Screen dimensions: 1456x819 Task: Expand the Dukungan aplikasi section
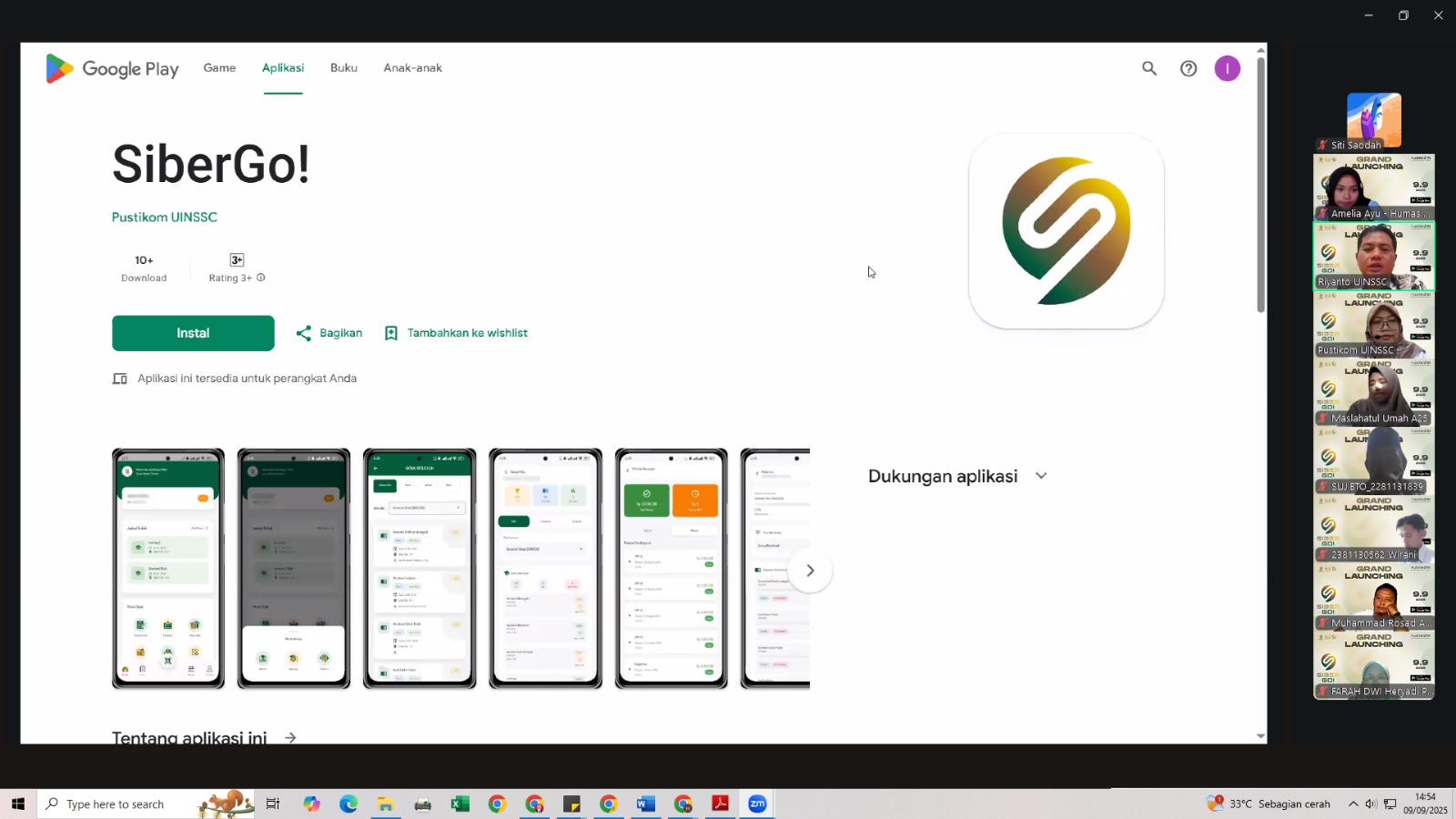1041,476
